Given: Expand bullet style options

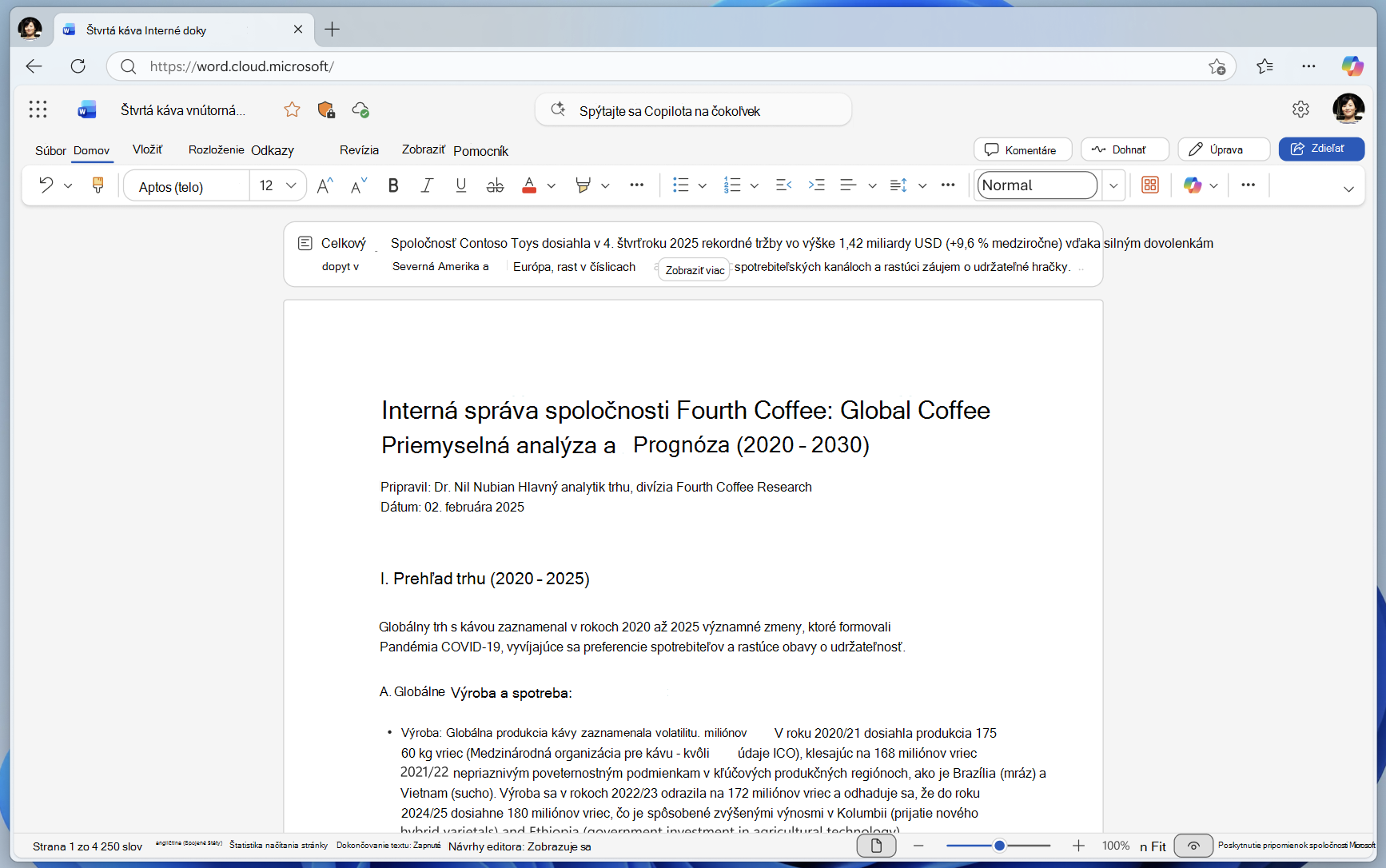Looking at the screenshot, I should 702,185.
